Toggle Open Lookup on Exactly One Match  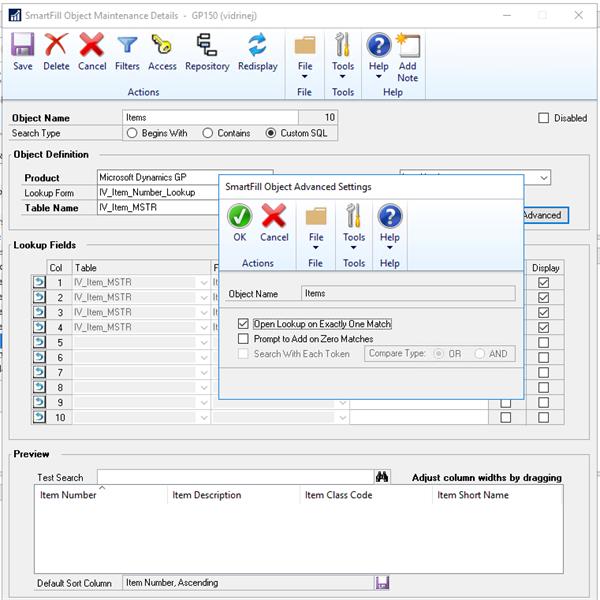coord(244,324)
